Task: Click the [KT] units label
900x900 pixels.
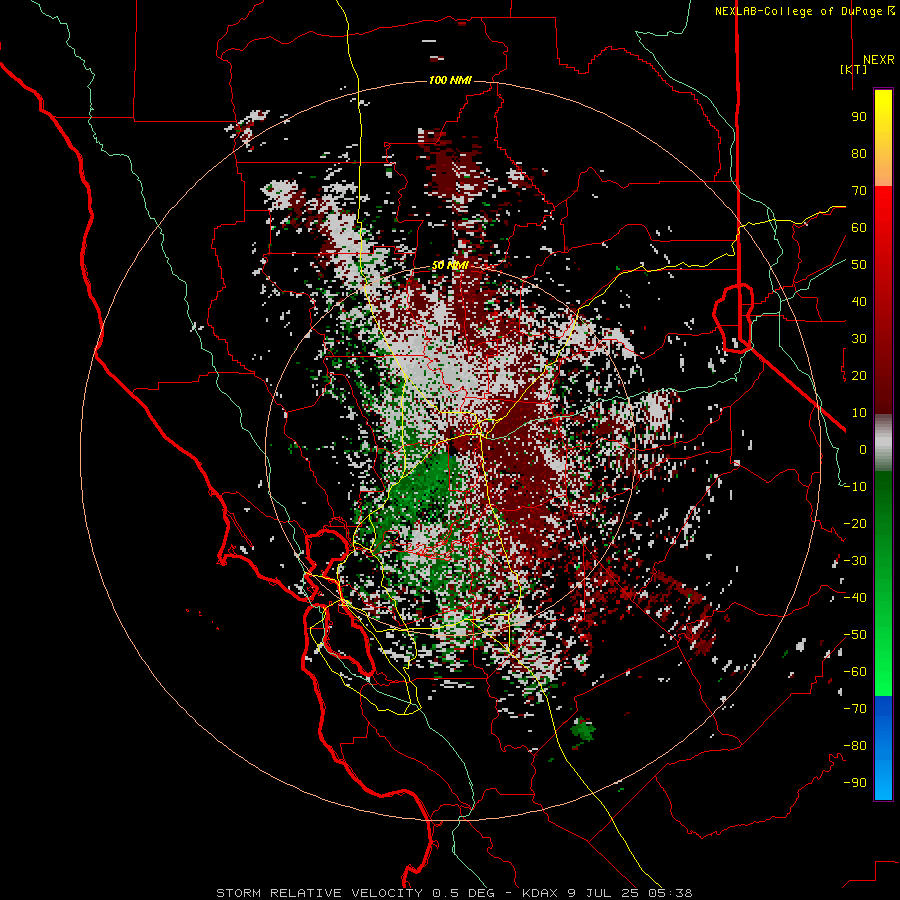Action: tap(854, 69)
